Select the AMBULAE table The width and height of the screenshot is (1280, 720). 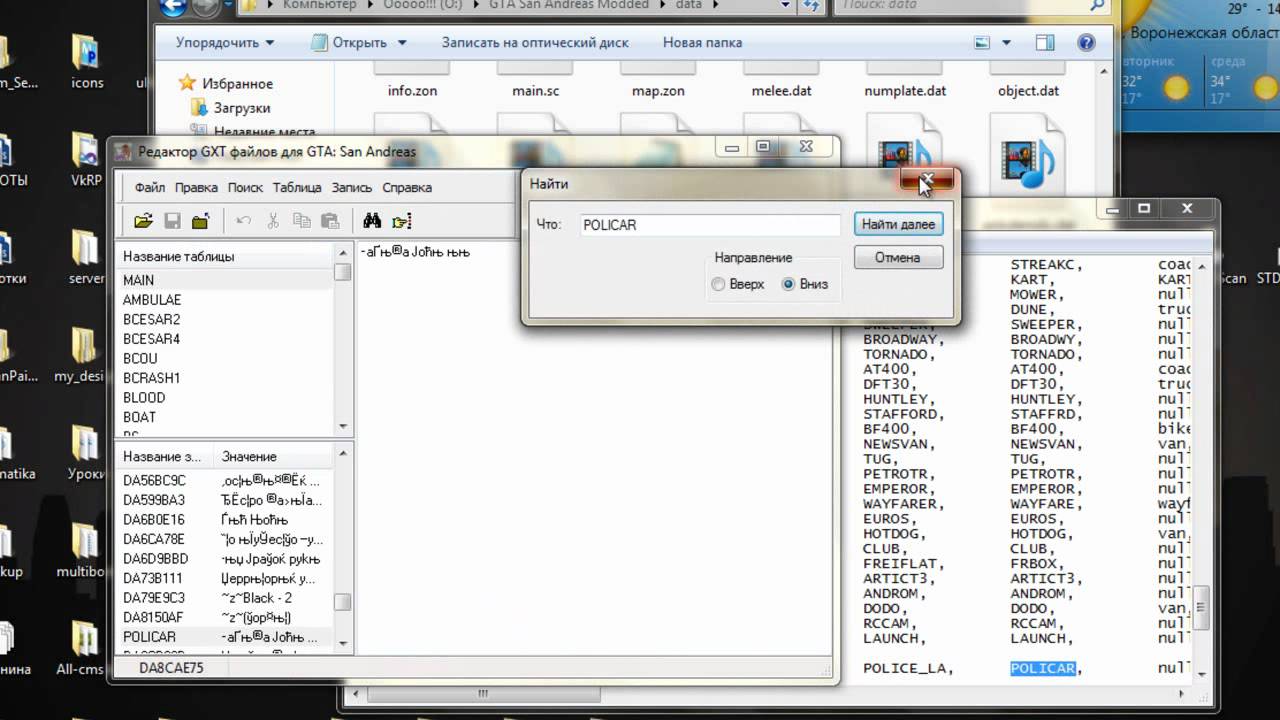(225, 300)
